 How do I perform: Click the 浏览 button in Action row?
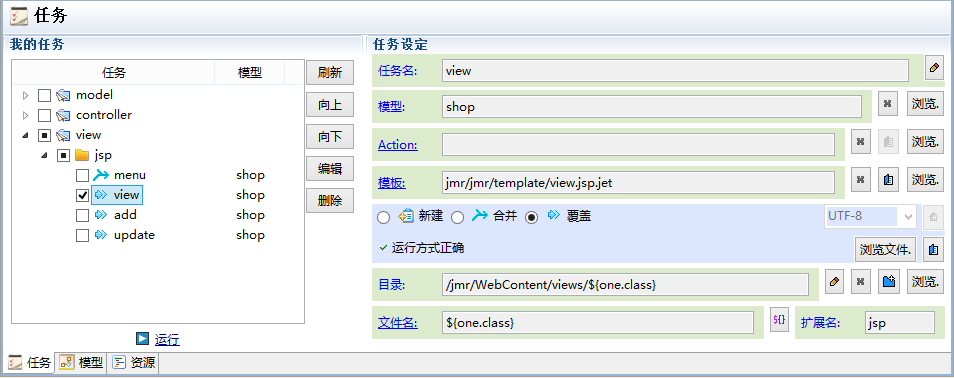[x=925, y=142]
